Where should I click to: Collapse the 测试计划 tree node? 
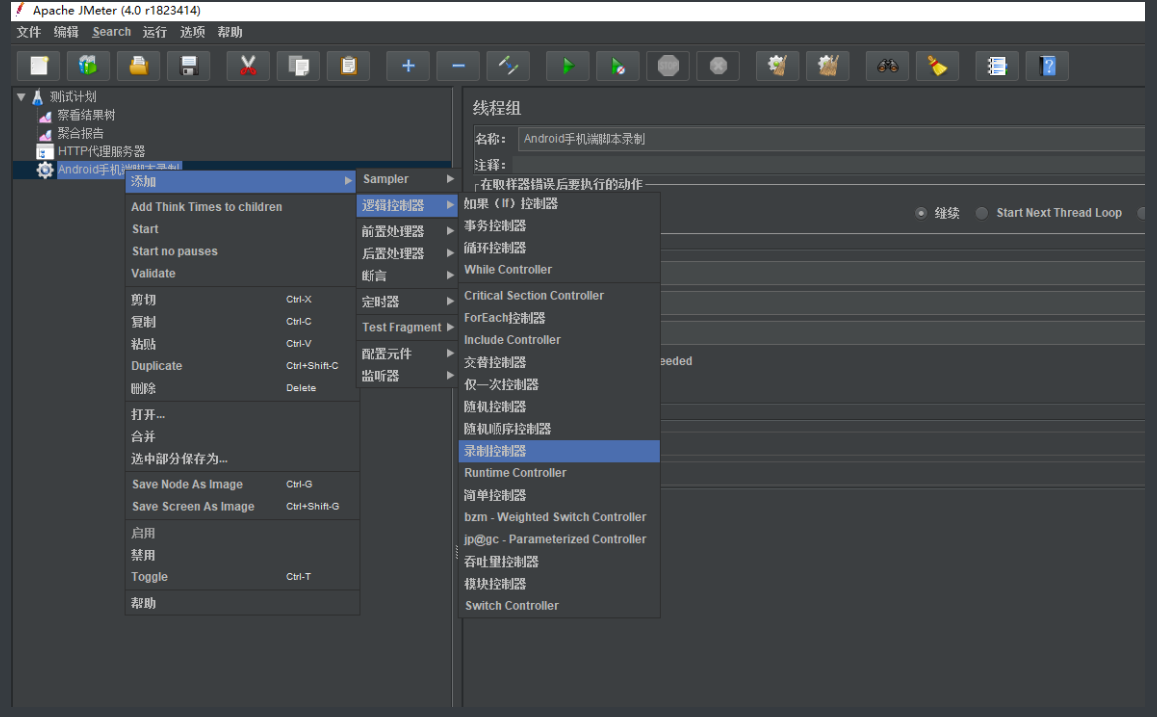tap(21, 97)
